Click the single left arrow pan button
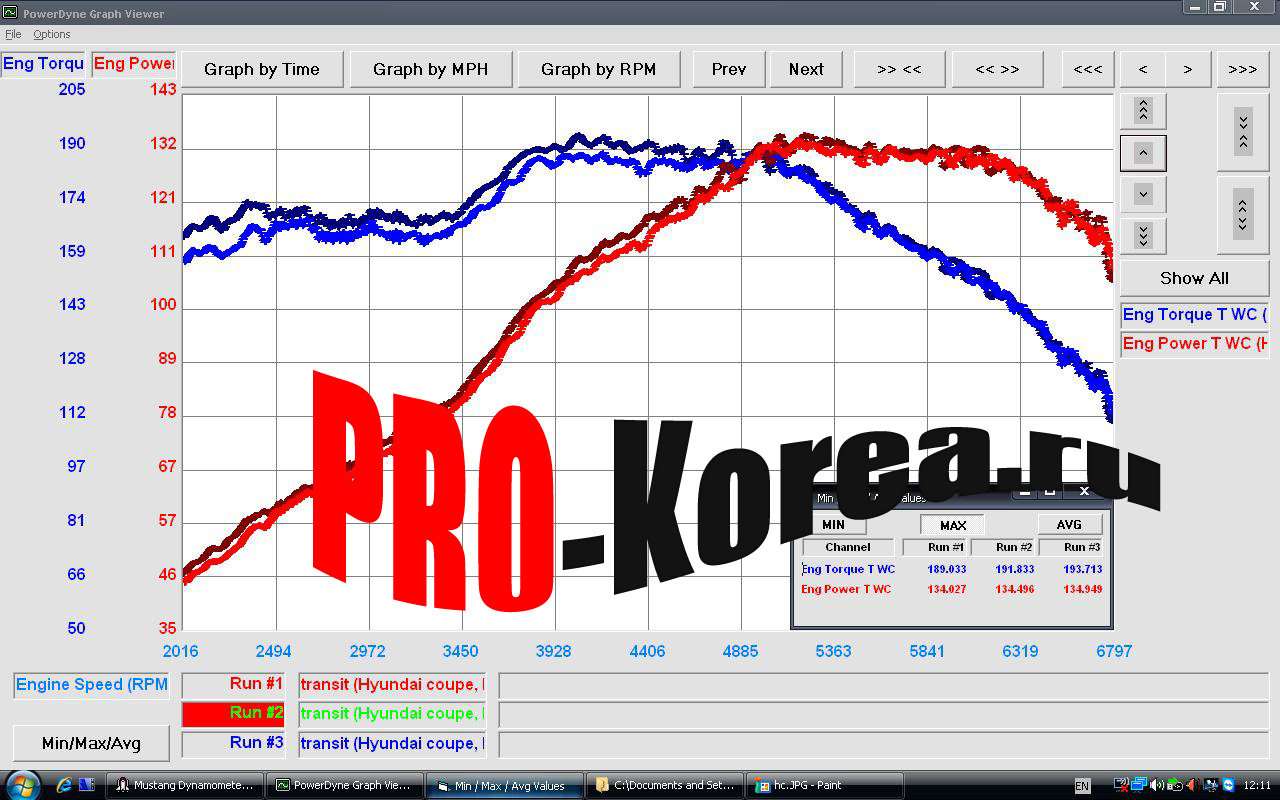The height and width of the screenshot is (800, 1280). pyautogui.click(x=1143, y=69)
